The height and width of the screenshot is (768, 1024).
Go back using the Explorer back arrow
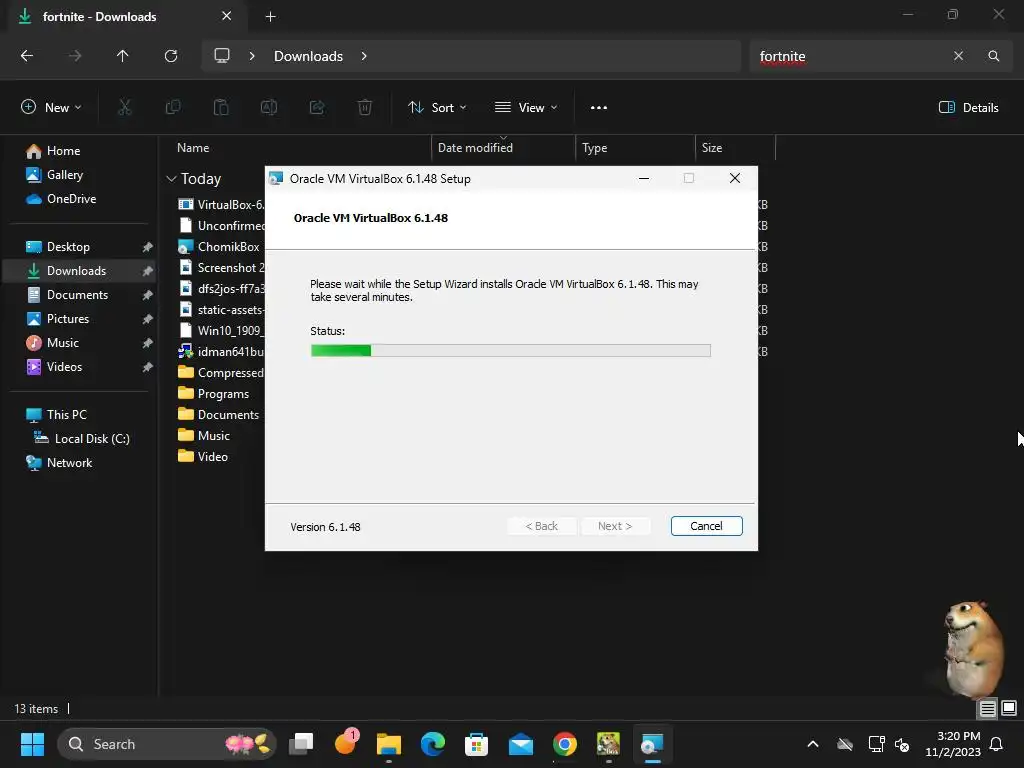click(x=27, y=56)
